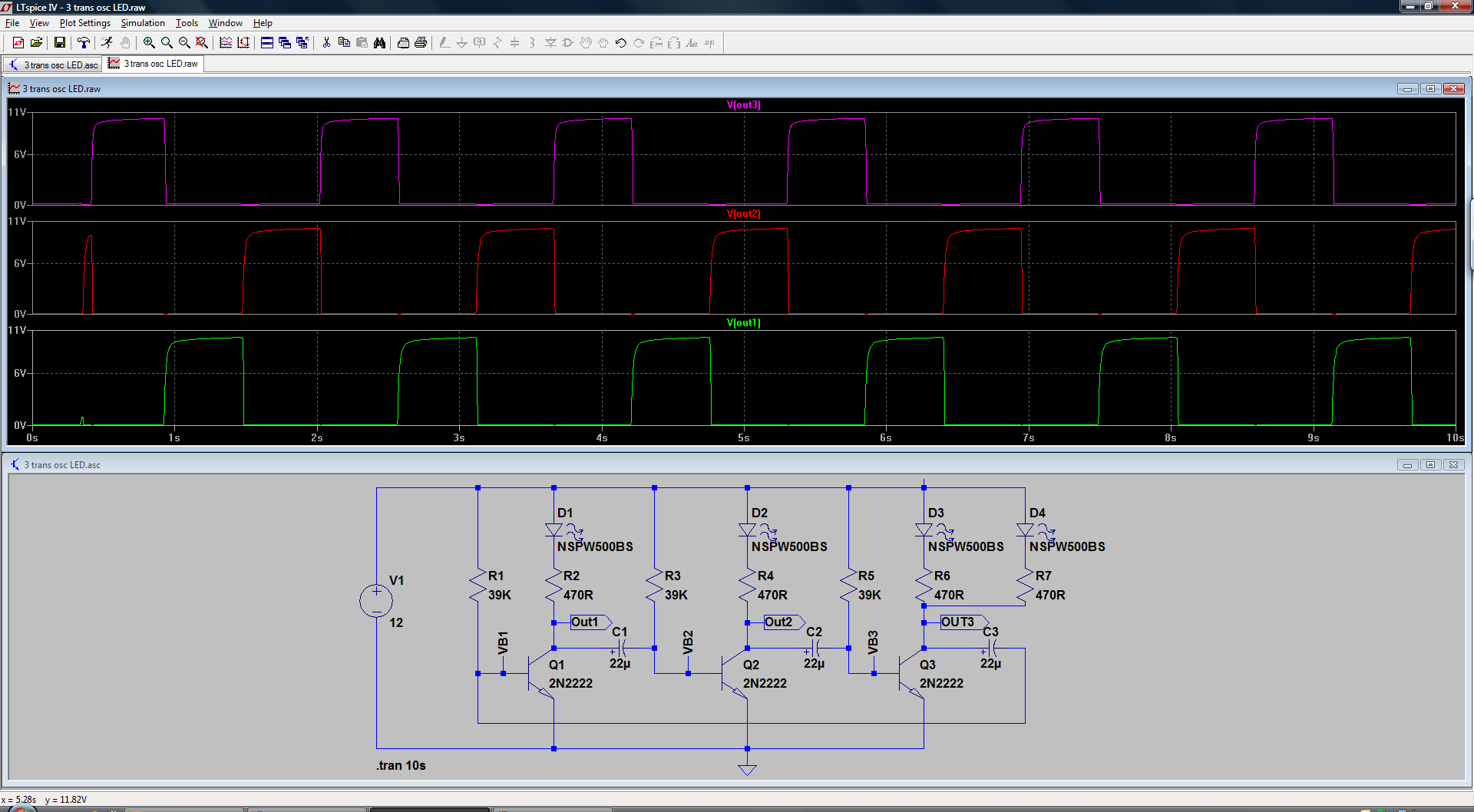The width and height of the screenshot is (1474, 812).
Task: Click the Zoom to Fit crossed magnifier icon
Action: click(202, 43)
